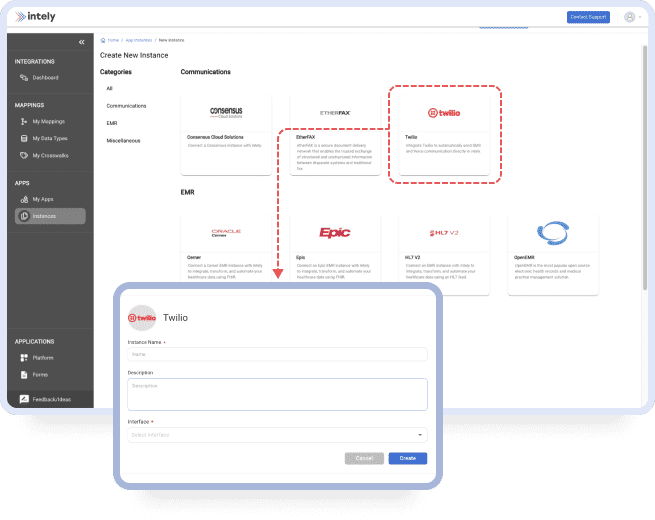Click the My Data Types database icon
The height and width of the screenshot is (520, 655).
click(x=24, y=139)
